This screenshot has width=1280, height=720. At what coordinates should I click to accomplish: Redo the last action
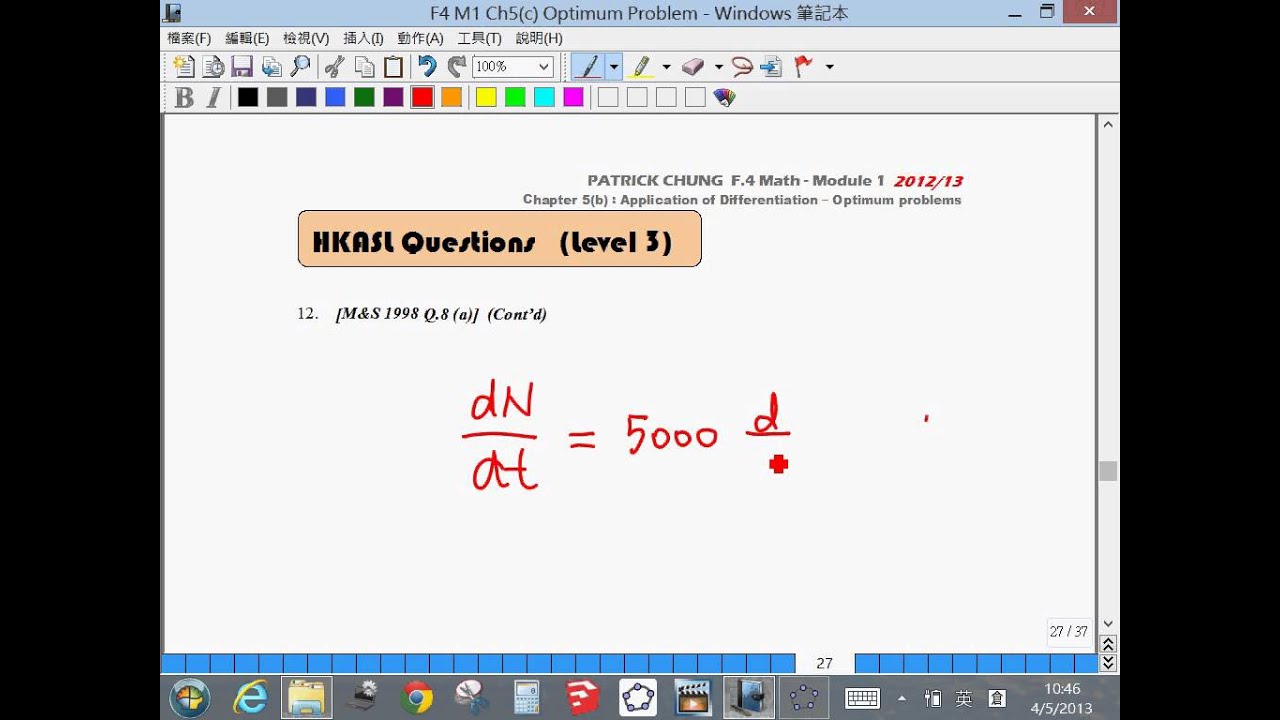(457, 67)
